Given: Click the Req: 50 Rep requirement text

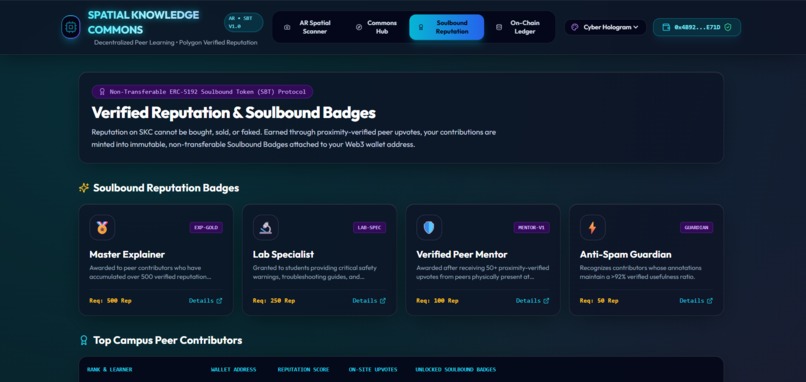Looking at the screenshot, I should 599,301.
